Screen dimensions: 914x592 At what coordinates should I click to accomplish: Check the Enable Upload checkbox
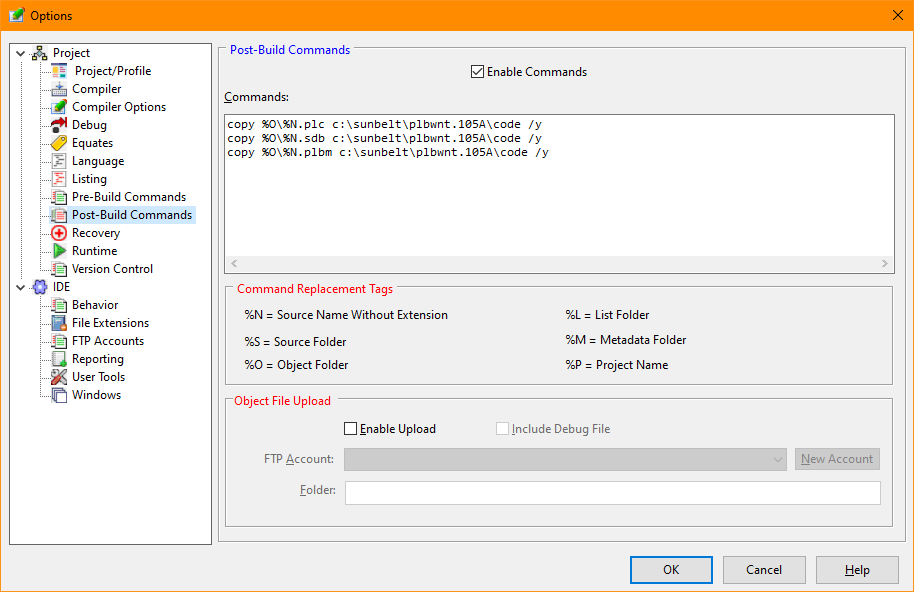350,429
